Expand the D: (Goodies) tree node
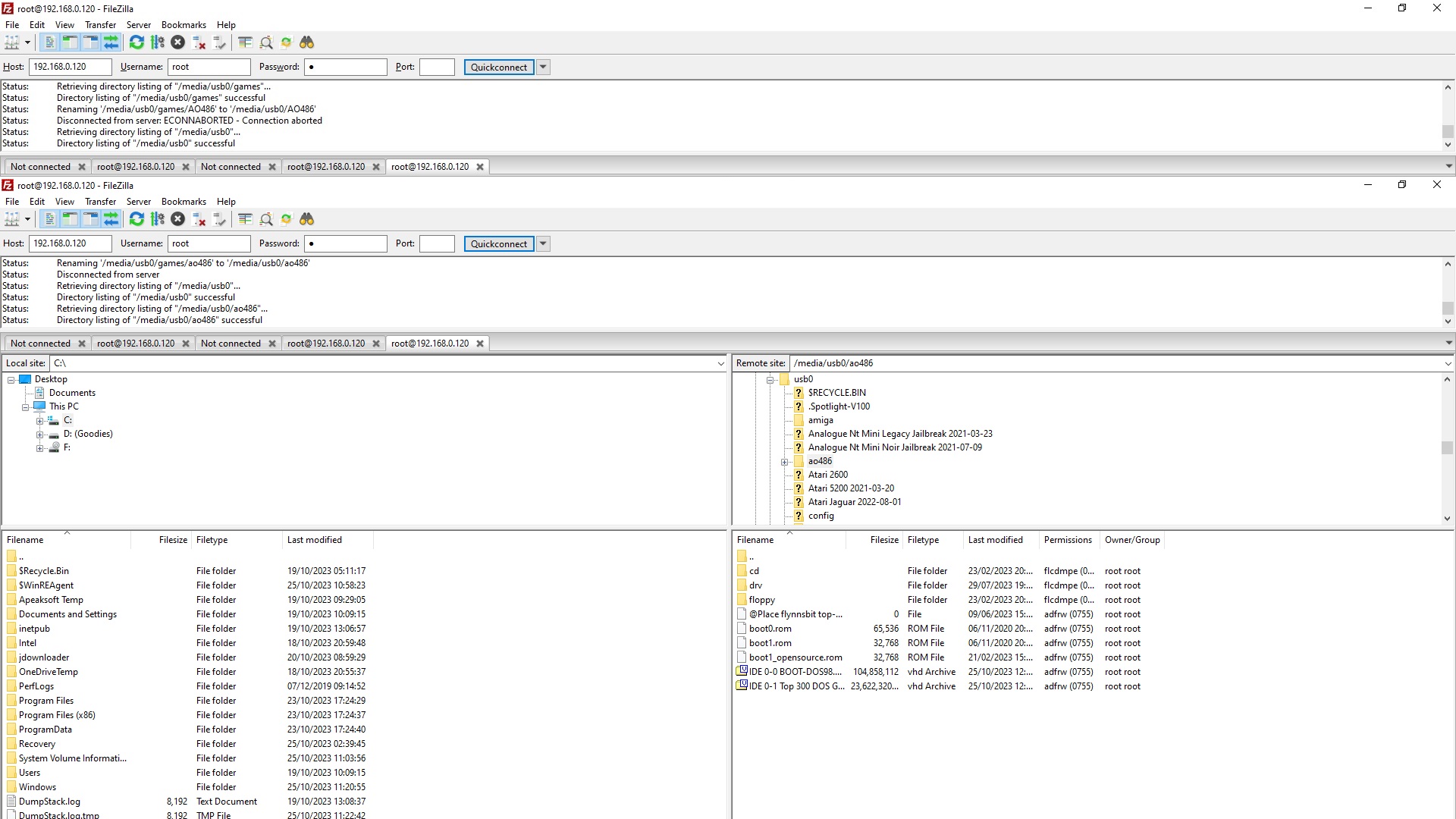Viewport: 1456px width, 819px height. [x=39, y=434]
